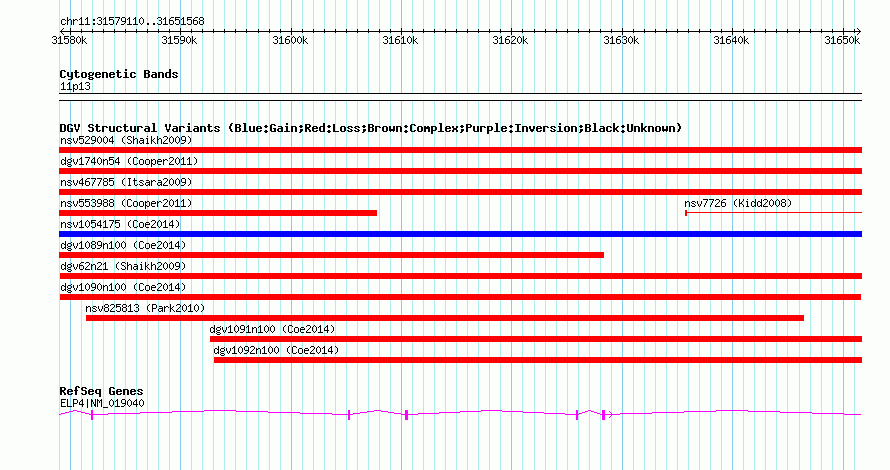Click the ELP4|NM_019040 gene label
Viewport: 890px width, 470px height.
coord(102,404)
